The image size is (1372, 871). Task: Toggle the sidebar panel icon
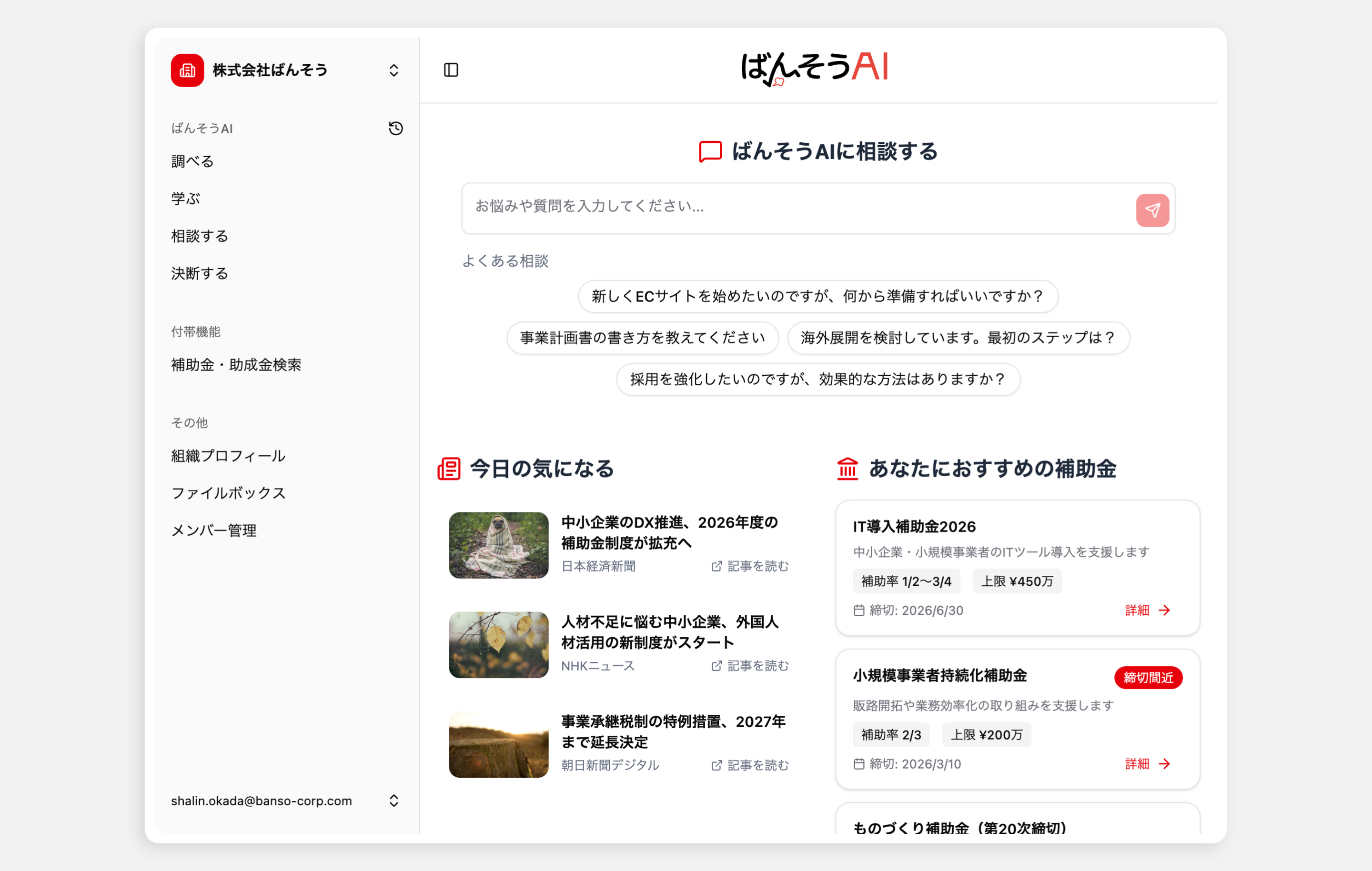coord(451,70)
